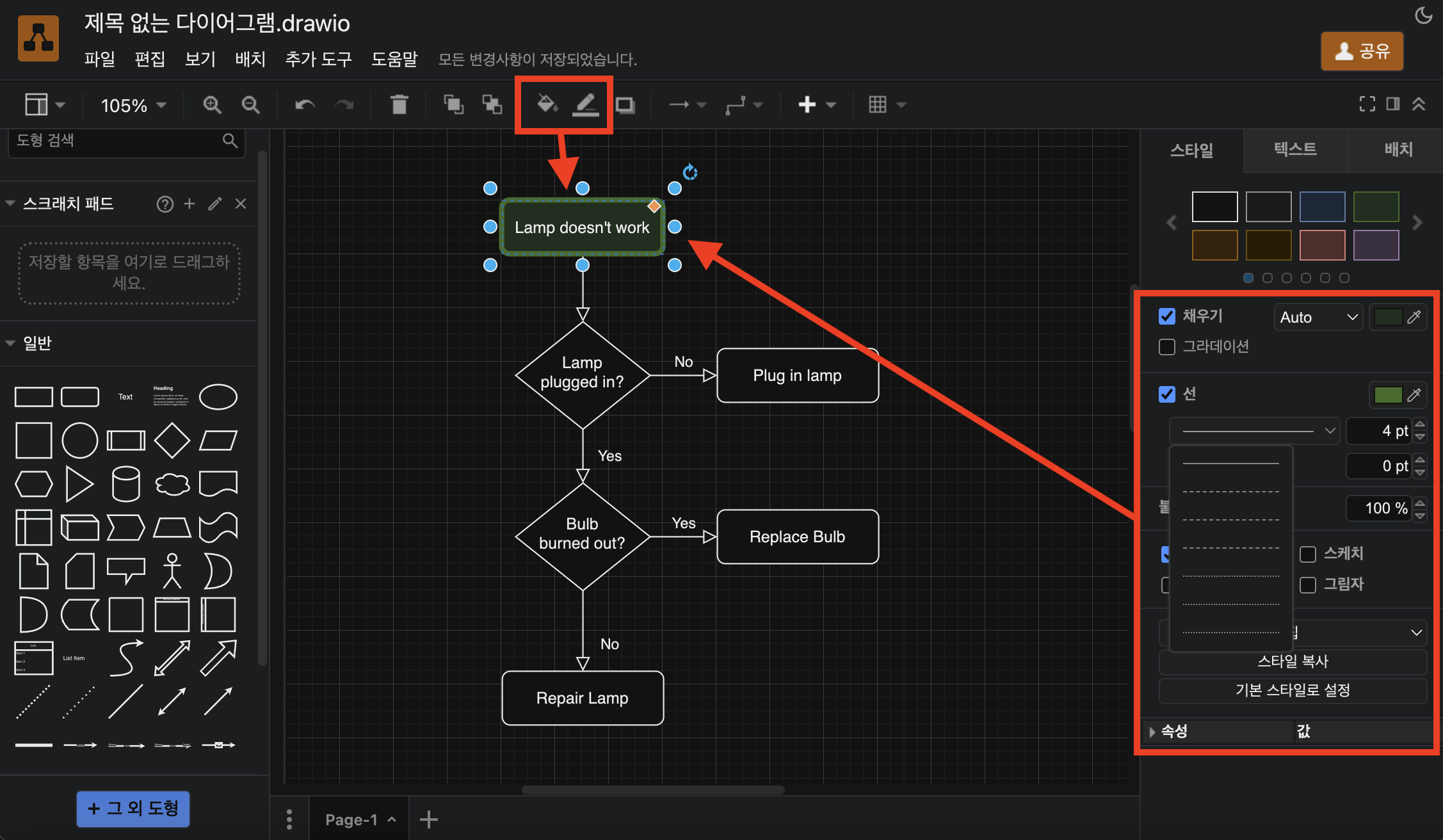
Task: Edit the scratchpad with pencil icon
Action: click(x=215, y=204)
